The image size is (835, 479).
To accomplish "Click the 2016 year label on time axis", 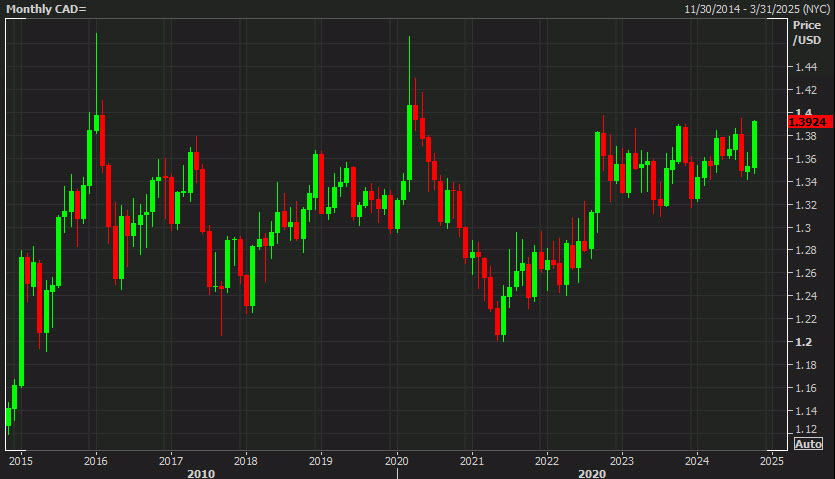I will tap(96, 461).
